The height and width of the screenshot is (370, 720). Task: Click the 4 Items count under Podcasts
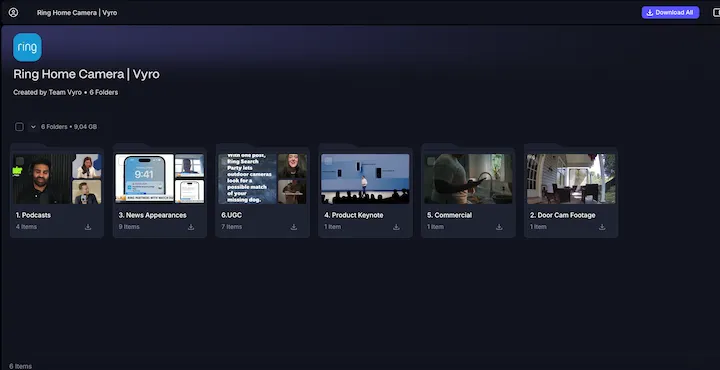26,227
